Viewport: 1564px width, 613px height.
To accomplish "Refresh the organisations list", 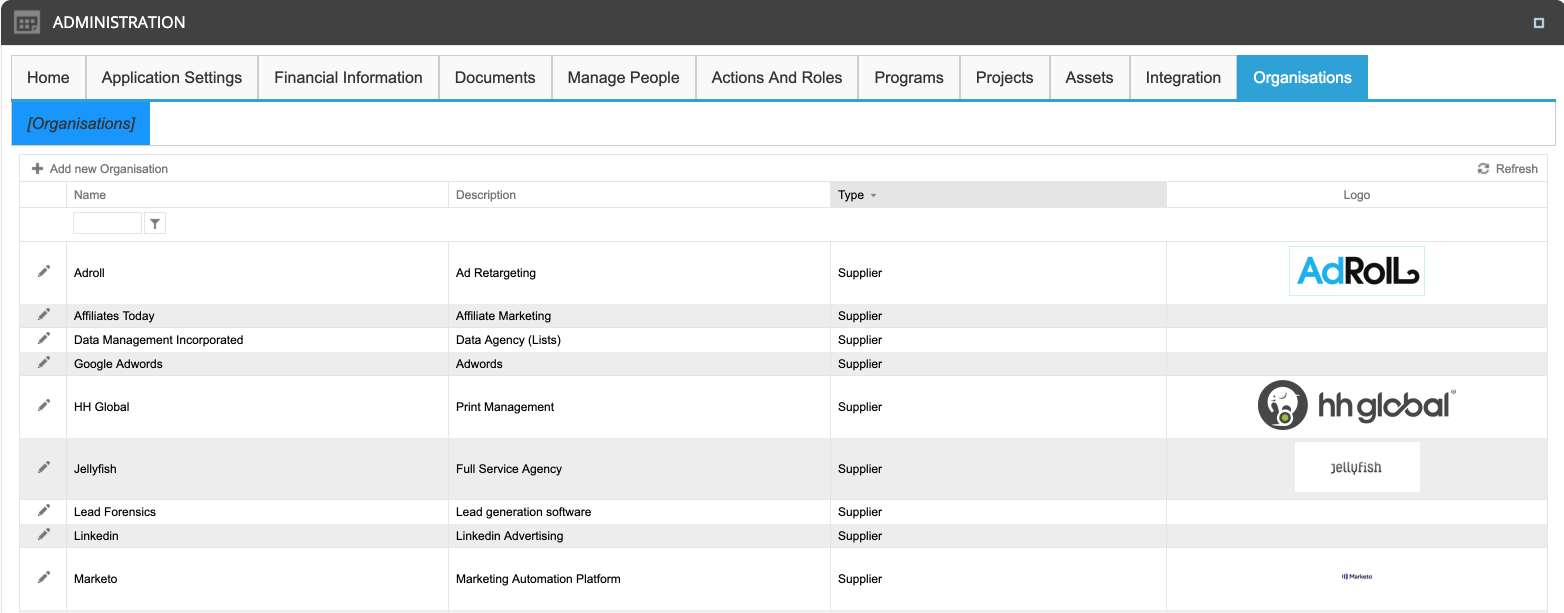I will click(1507, 169).
